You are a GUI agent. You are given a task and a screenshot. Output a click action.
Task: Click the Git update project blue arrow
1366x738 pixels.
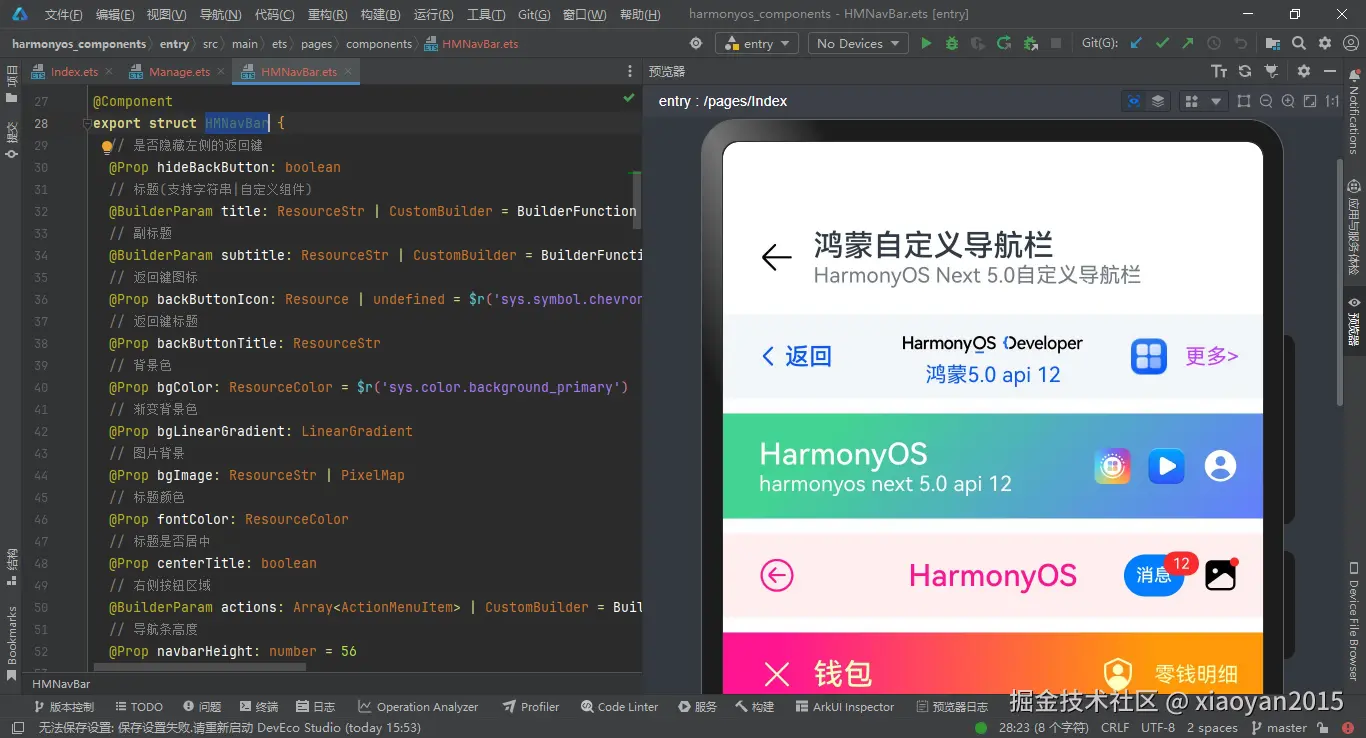1136,43
